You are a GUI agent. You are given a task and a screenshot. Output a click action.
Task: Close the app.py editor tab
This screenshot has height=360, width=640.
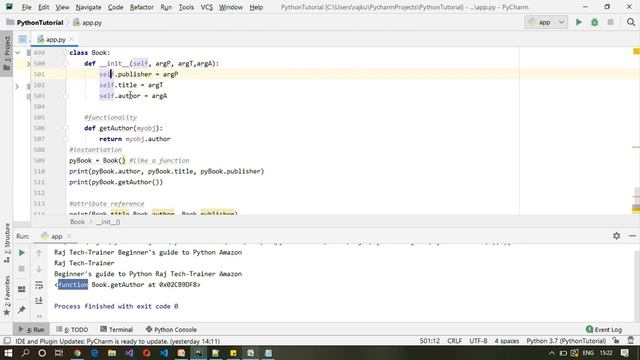pyautogui.click(x=71, y=39)
